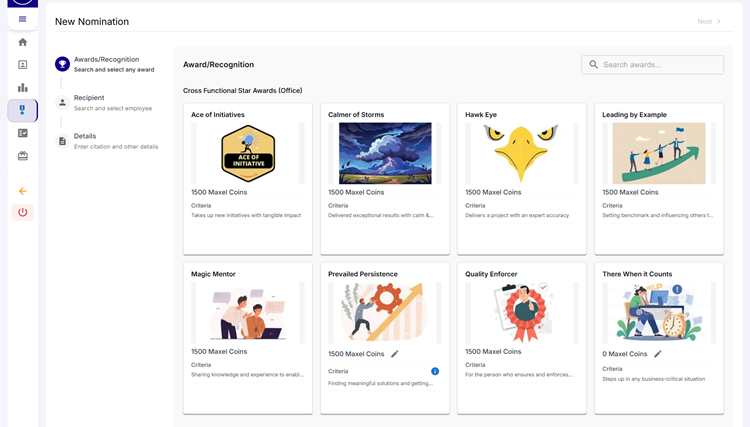Click in the Search awards field
Screen dimensions: 750x427
pos(652,65)
